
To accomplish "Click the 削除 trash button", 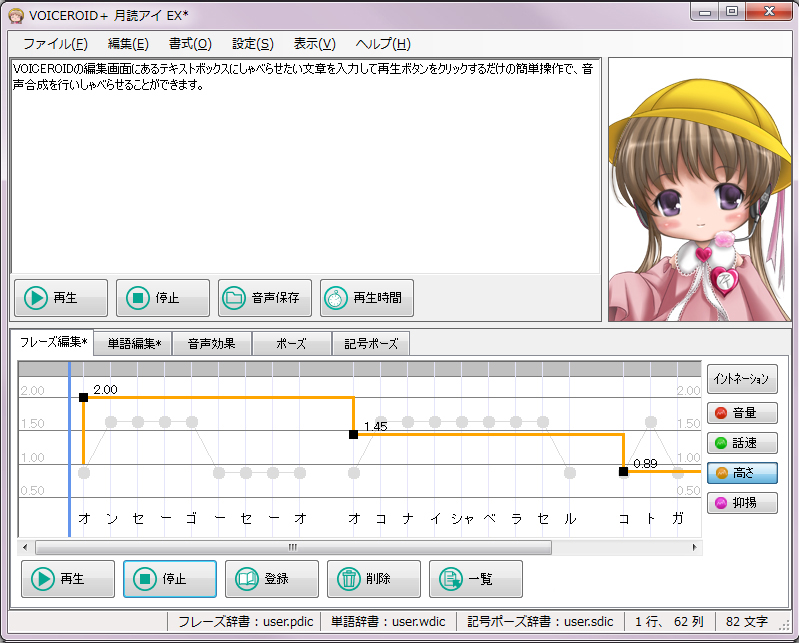I will 374,579.
